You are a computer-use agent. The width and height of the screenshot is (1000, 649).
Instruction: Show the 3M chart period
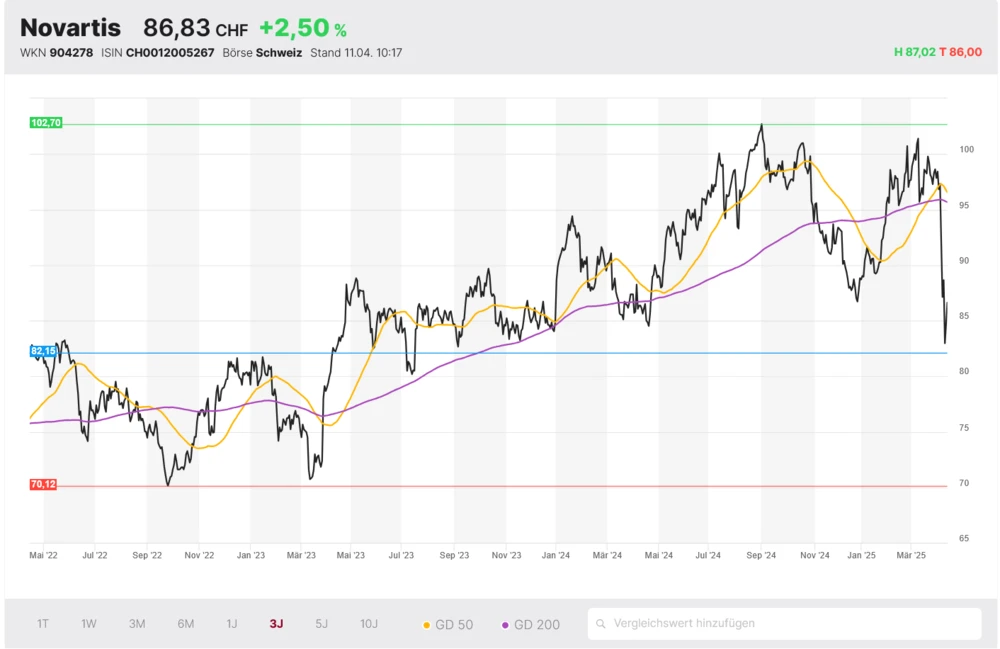pyautogui.click(x=137, y=624)
